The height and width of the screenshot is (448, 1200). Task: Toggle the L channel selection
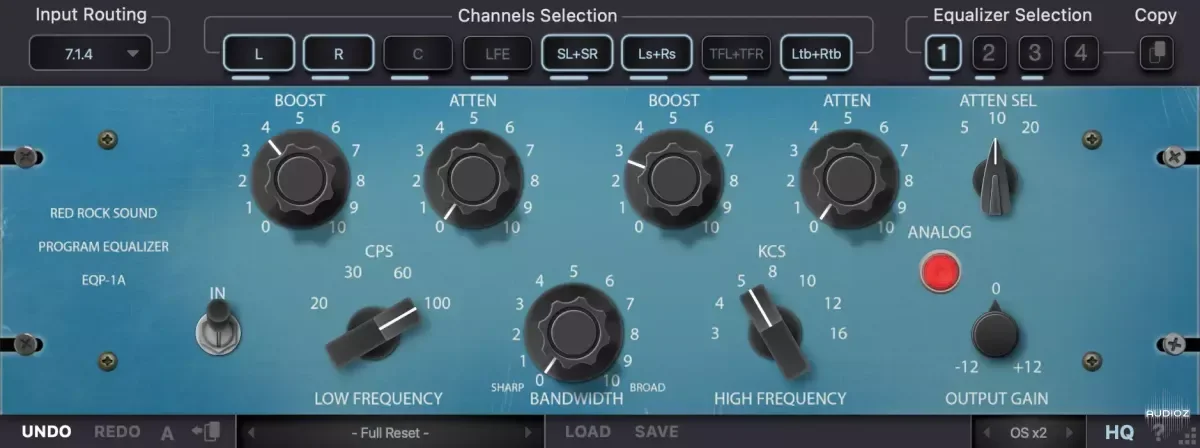(259, 53)
